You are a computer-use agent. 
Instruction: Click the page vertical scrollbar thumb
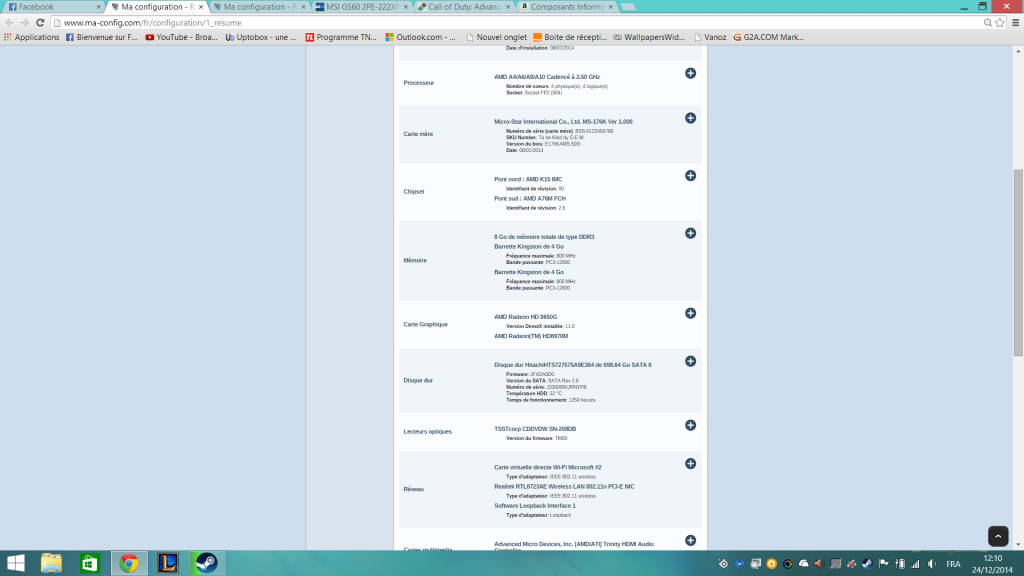tap(1018, 263)
